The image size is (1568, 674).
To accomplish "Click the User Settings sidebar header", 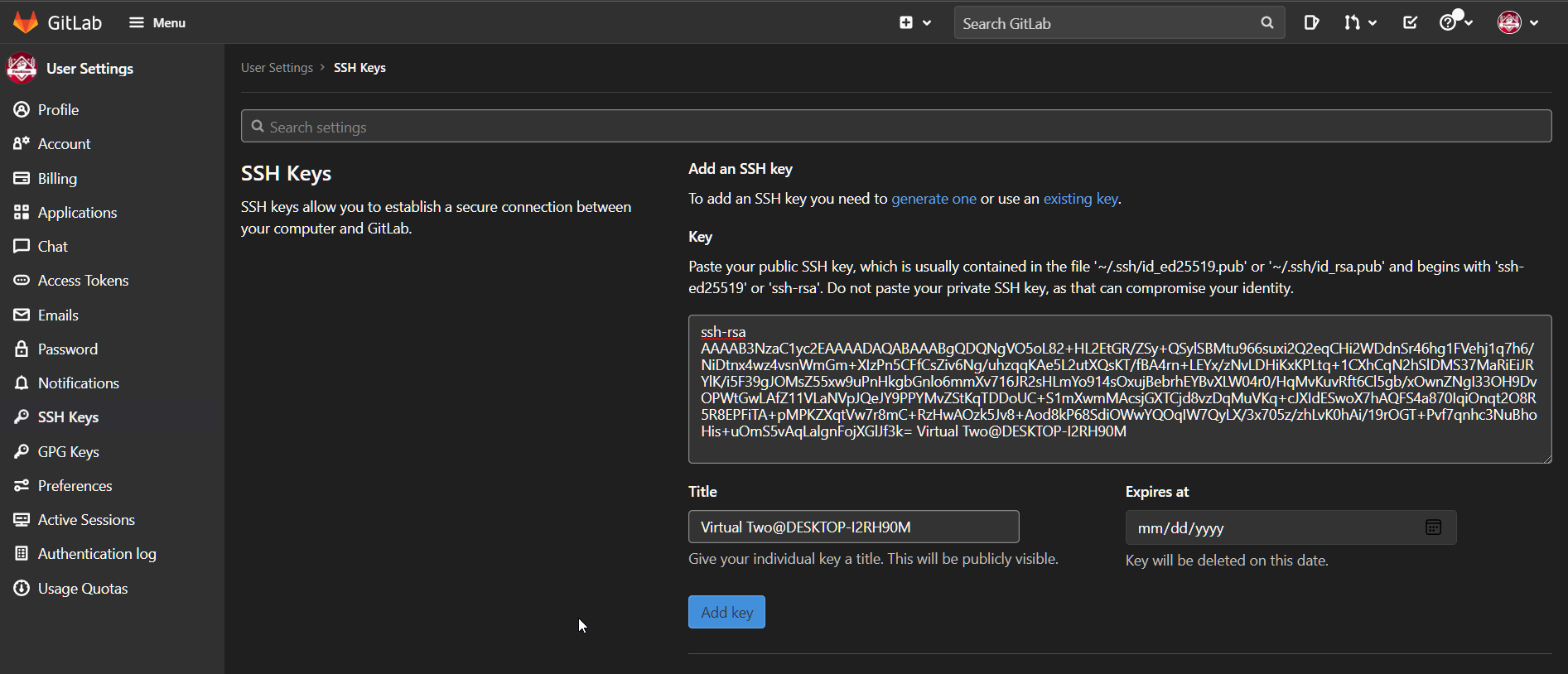I will tap(89, 68).
